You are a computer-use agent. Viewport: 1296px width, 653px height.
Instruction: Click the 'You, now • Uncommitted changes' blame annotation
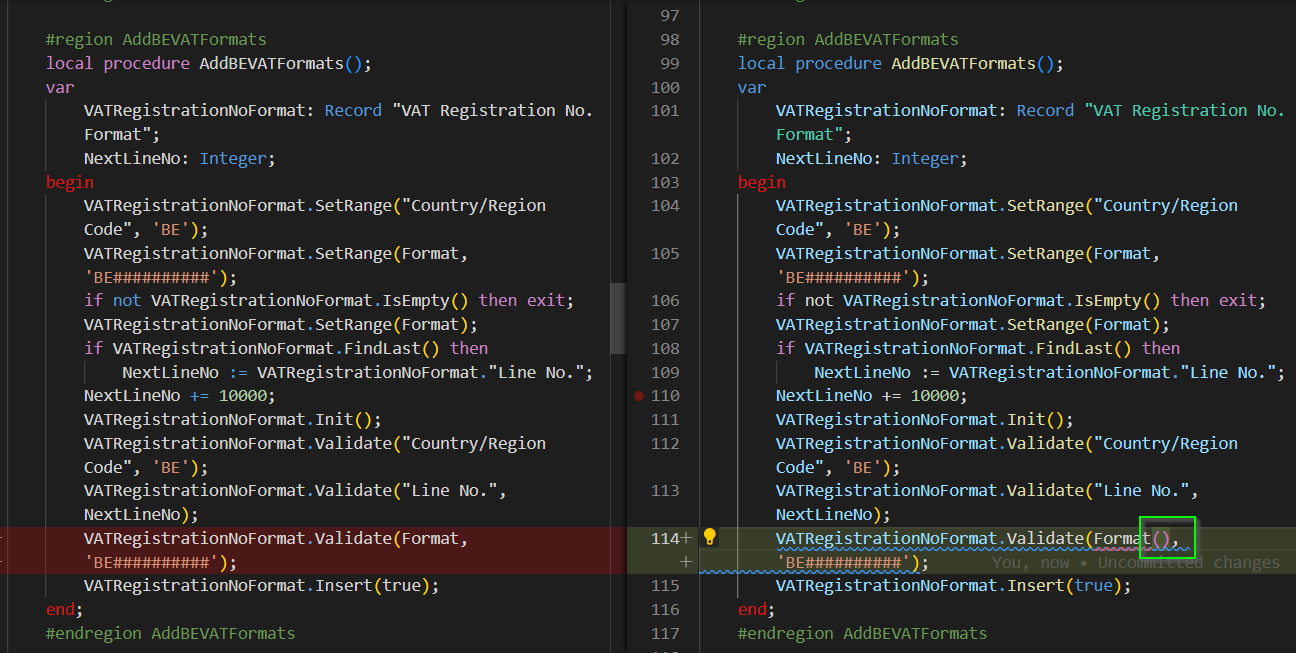point(1130,562)
